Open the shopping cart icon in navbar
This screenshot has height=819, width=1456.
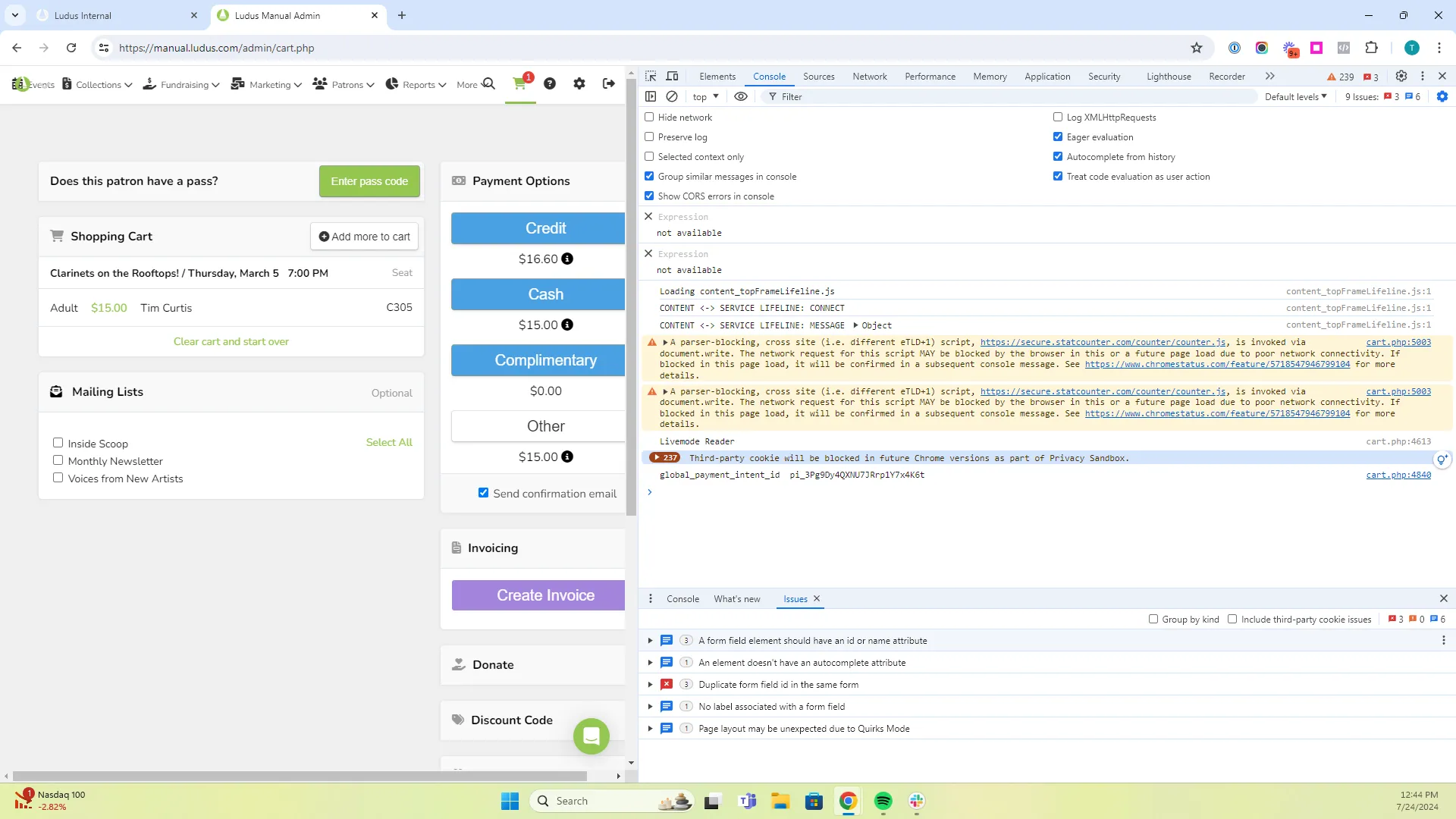(x=519, y=83)
